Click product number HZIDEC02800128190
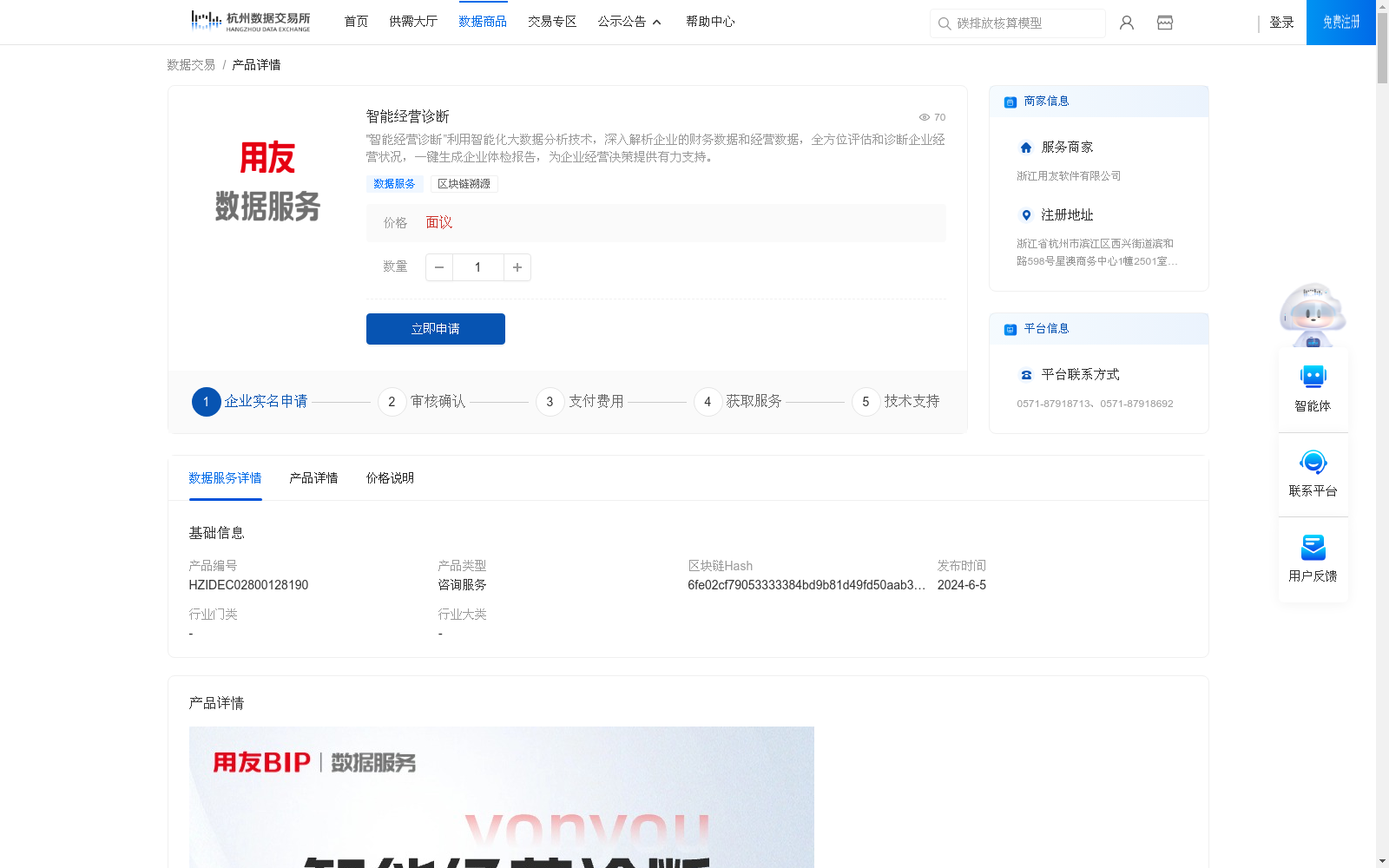Image resolution: width=1389 pixels, height=868 pixels. click(248, 585)
